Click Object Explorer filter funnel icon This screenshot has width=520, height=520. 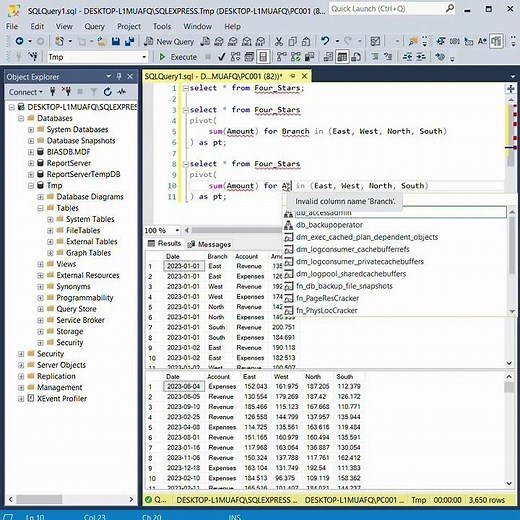94,92
